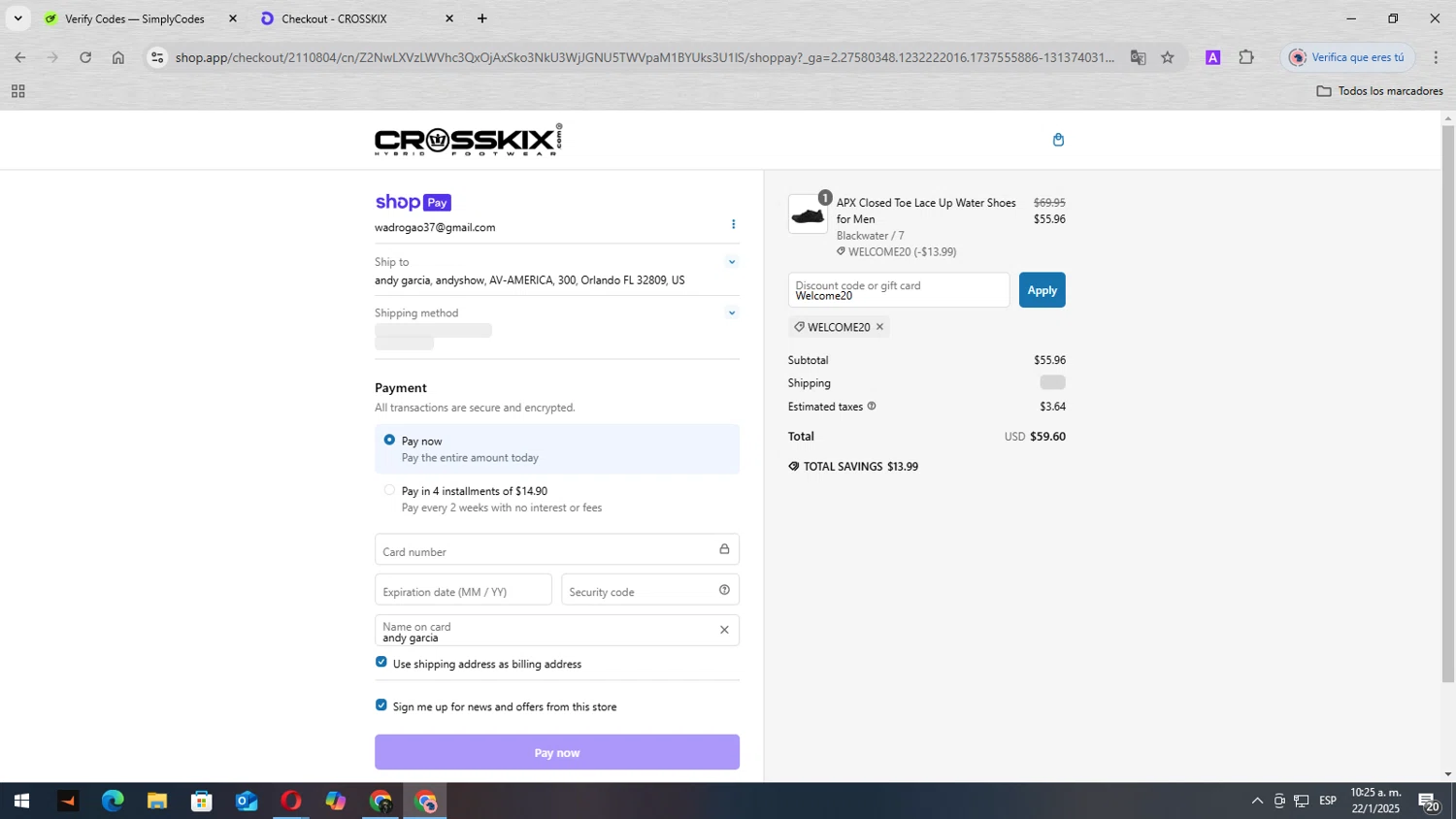Viewport: 1456px width, 819px height.
Task: Click the water shoes product thumbnail
Action: coord(808,214)
